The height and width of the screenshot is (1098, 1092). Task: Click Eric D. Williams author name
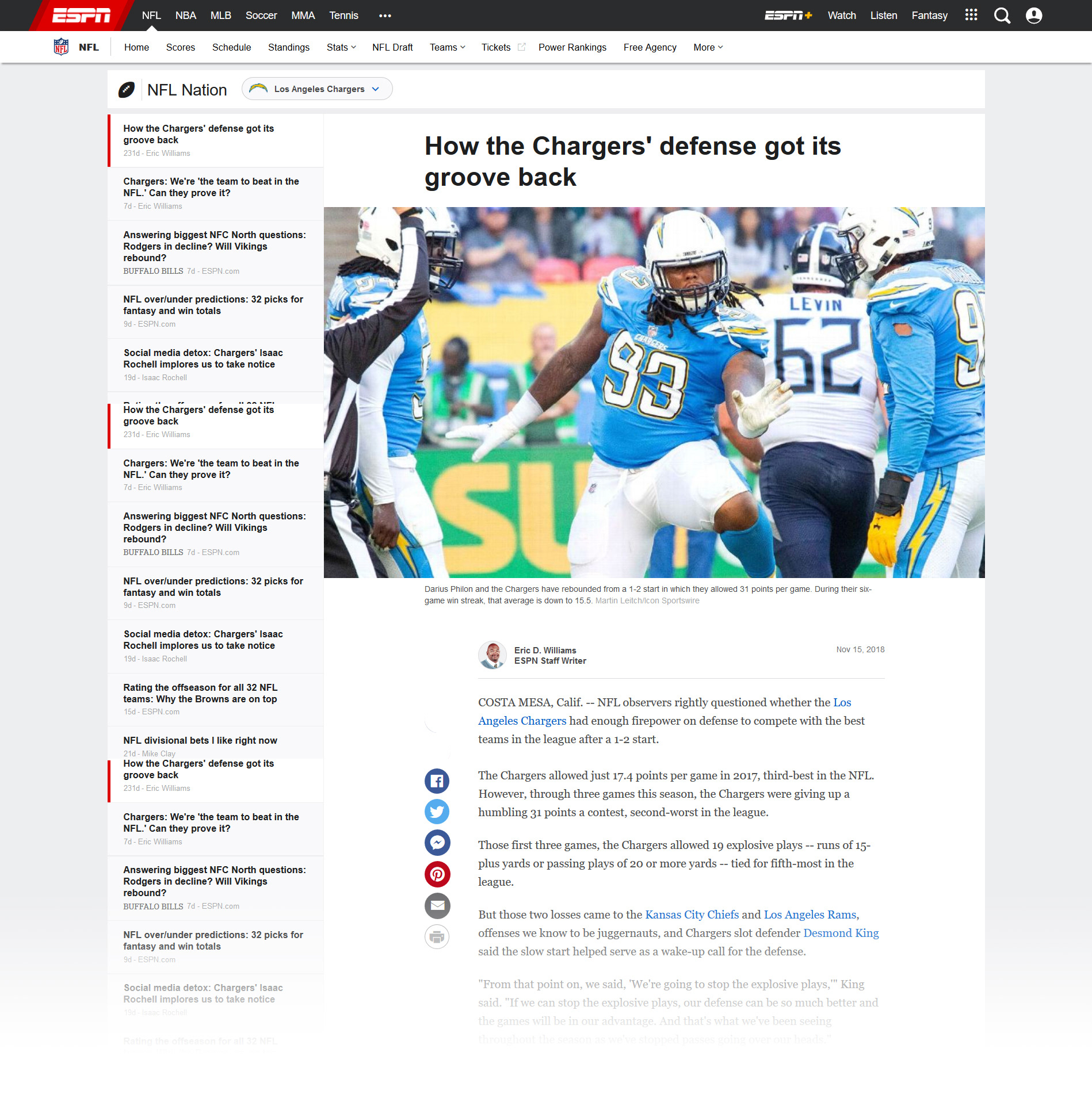click(545, 650)
